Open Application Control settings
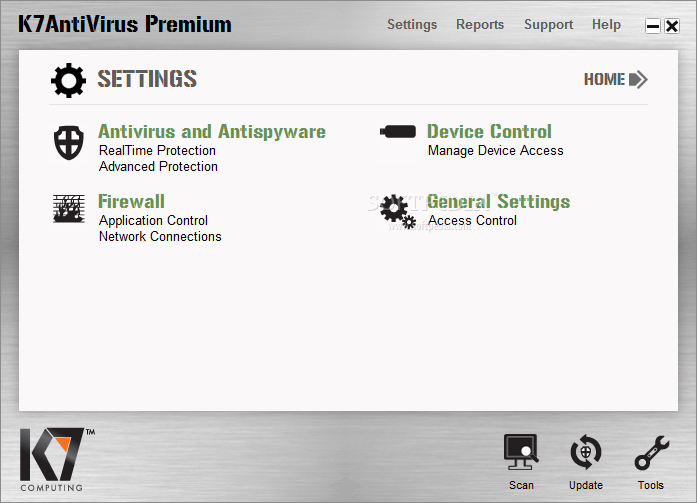Image resolution: width=697 pixels, height=503 pixels. point(153,220)
